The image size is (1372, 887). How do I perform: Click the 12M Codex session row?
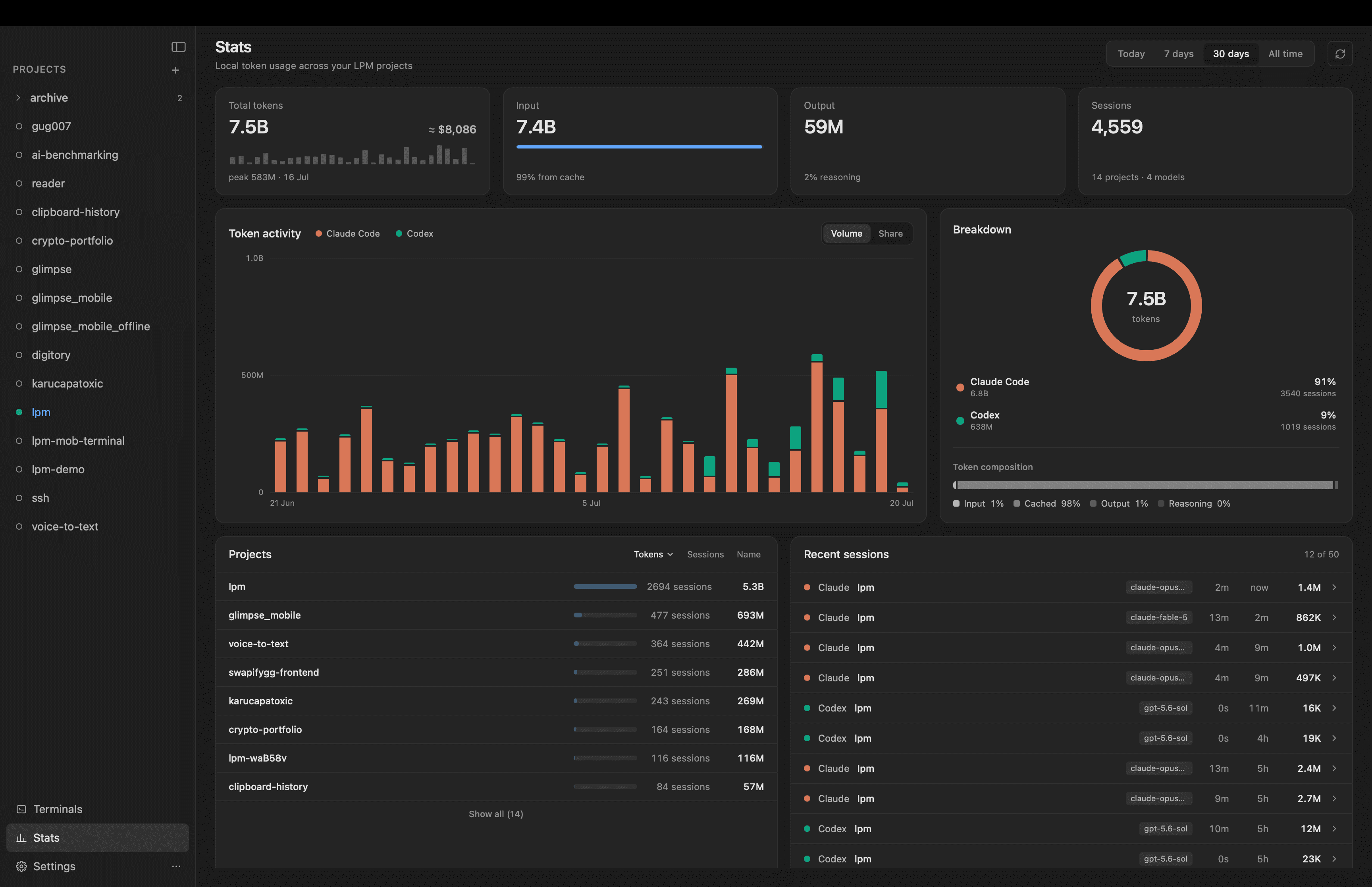[x=1071, y=829]
